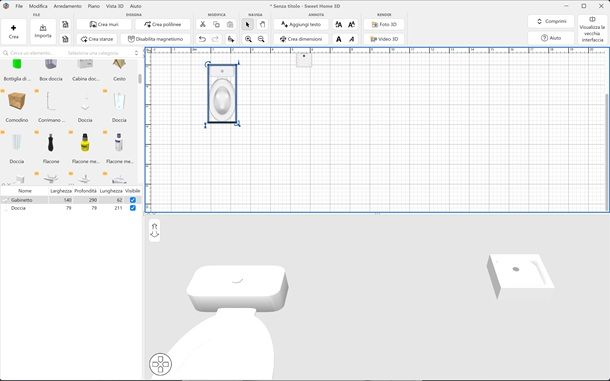Viewport: 610px width, 381px height.
Task: Activate the pan hand tool
Action: coord(262,25)
